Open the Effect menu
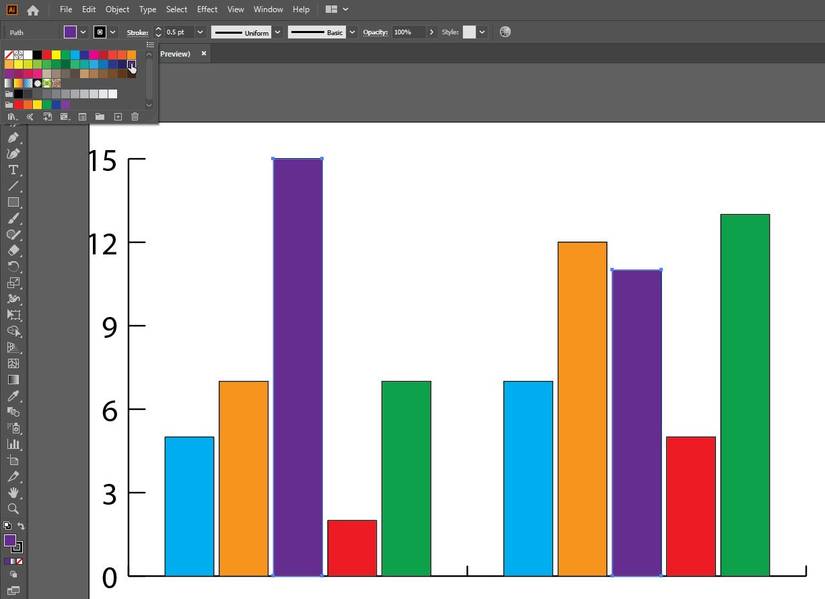Screen dimensions: 825x599 [206, 9]
